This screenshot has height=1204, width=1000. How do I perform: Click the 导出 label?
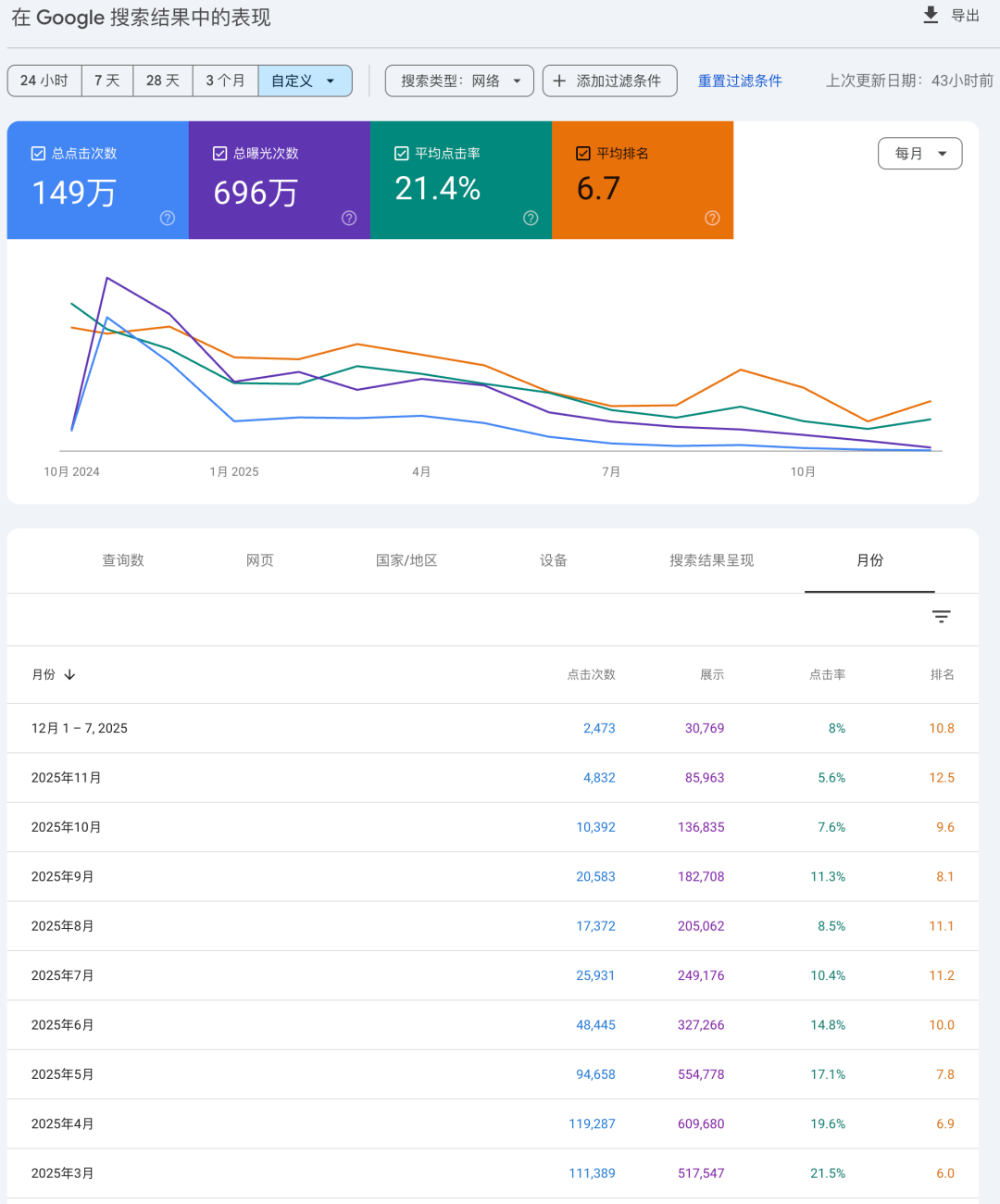click(966, 16)
